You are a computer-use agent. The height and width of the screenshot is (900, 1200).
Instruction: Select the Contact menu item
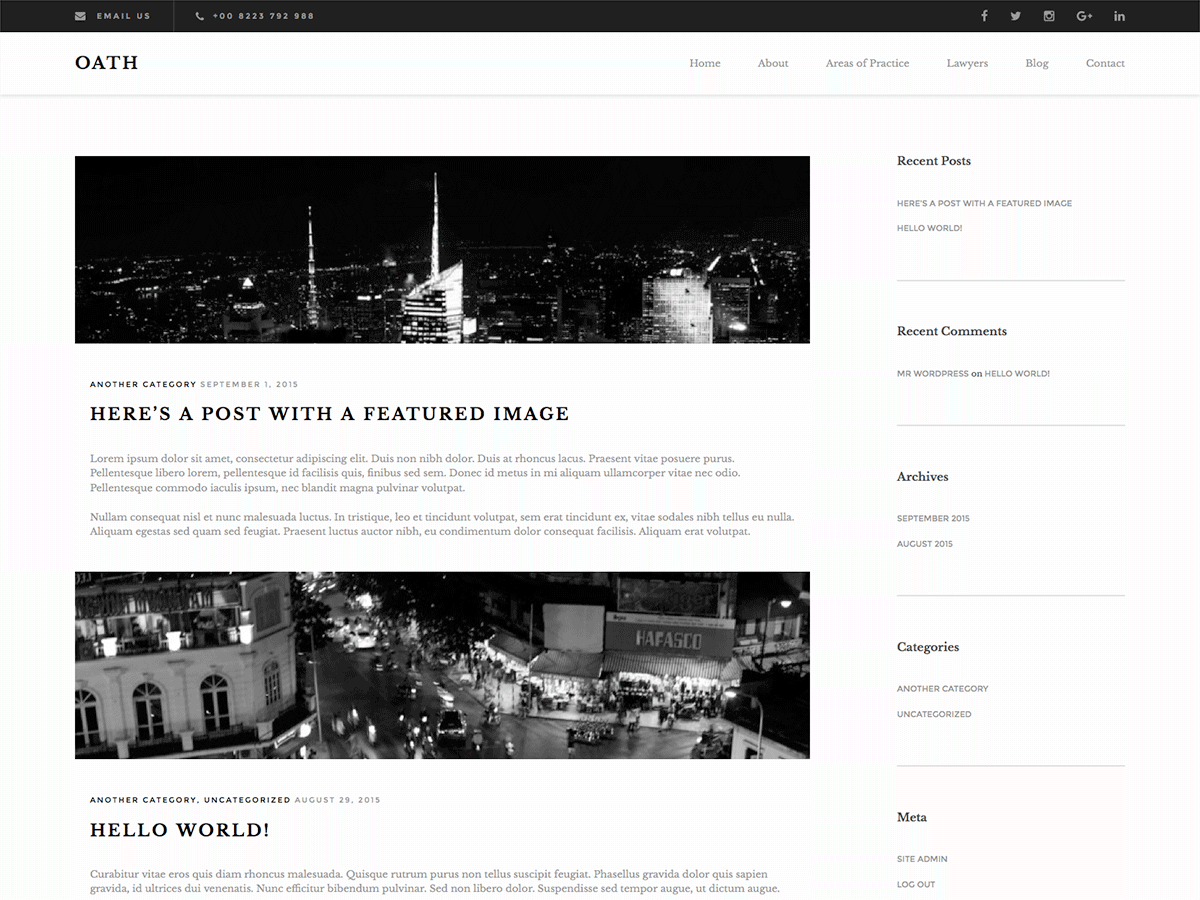(x=1105, y=63)
